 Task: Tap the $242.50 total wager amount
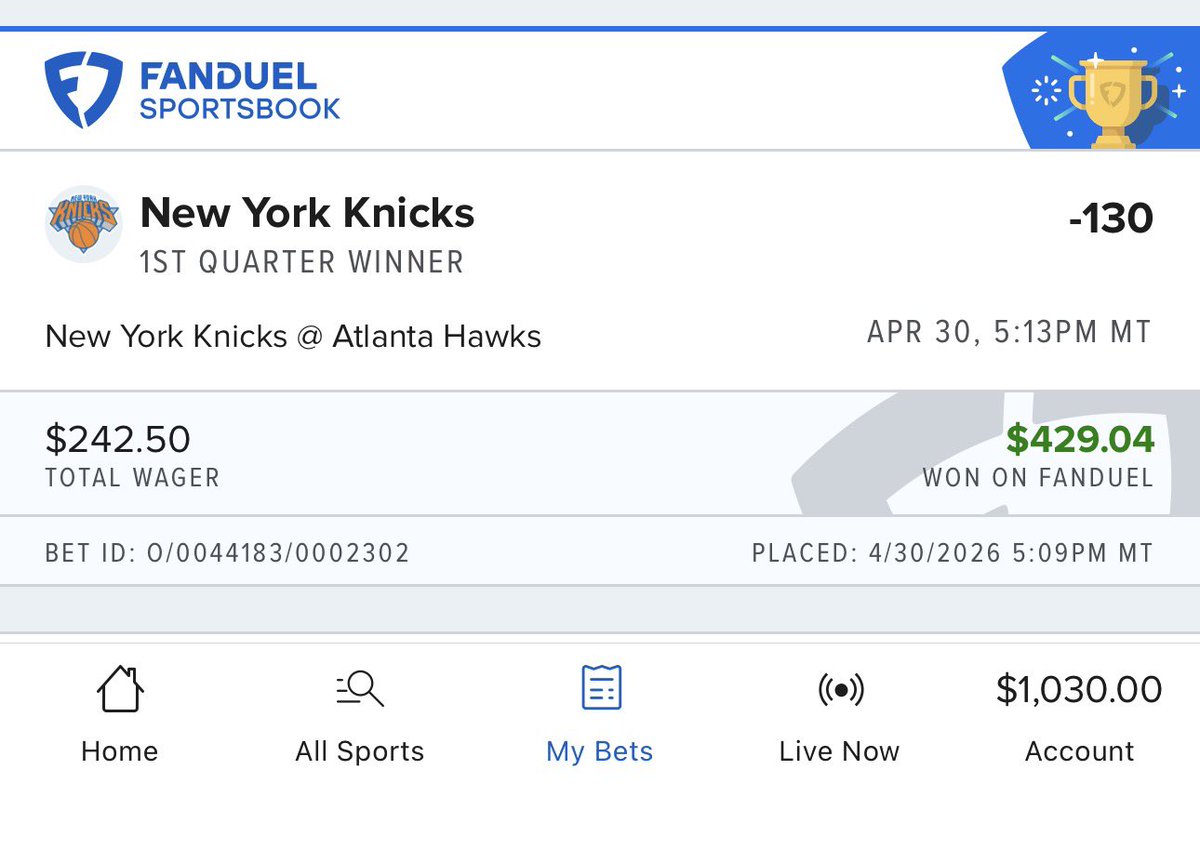[118, 439]
